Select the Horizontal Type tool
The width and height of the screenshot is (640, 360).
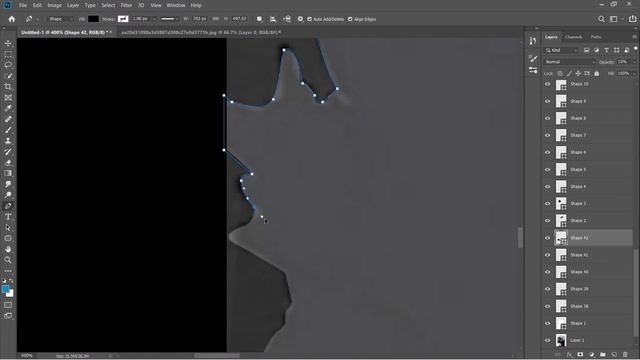click(8, 217)
